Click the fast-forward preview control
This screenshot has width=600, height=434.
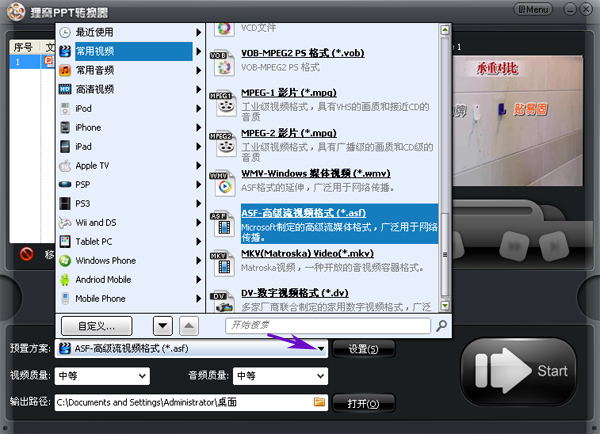point(515,247)
